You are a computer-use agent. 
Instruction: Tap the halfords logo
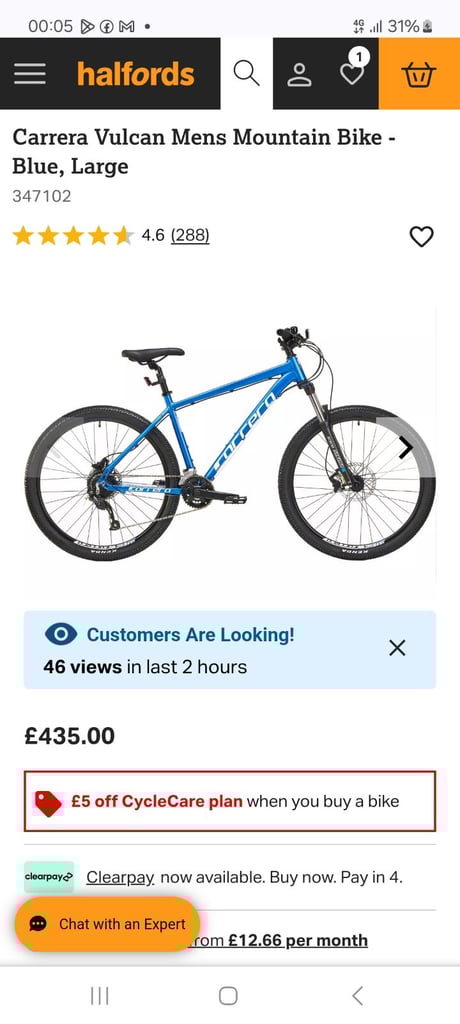pyautogui.click(x=136, y=74)
